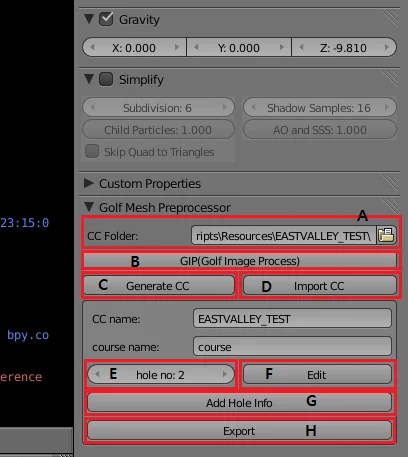Viewport: 408px width, 457px height.
Task: Click the Import CC button
Action: tap(320, 286)
